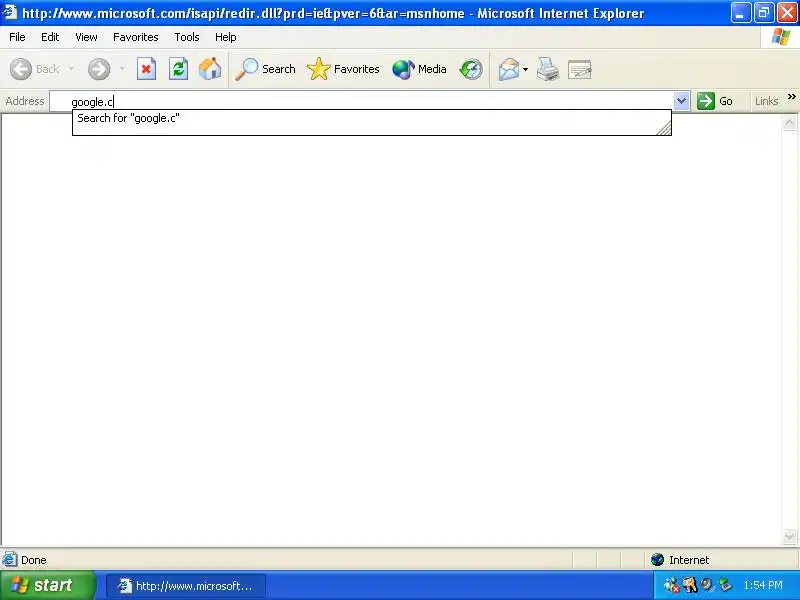Viewport: 800px width, 600px height.
Task: Click the green Go button
Action: click(x=715, y=101)
